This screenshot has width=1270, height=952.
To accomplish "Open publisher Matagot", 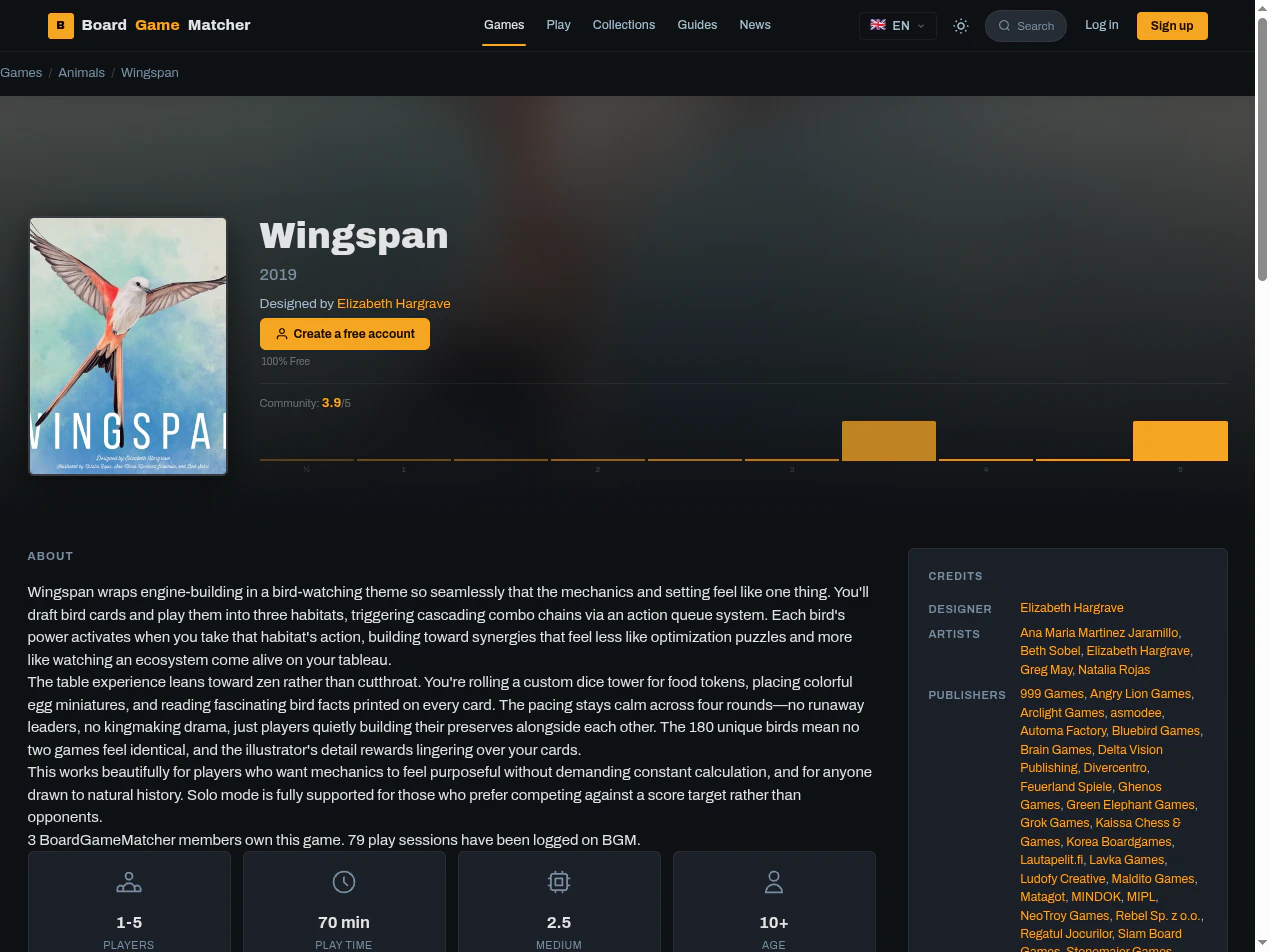I will [x=1042, y=897].
